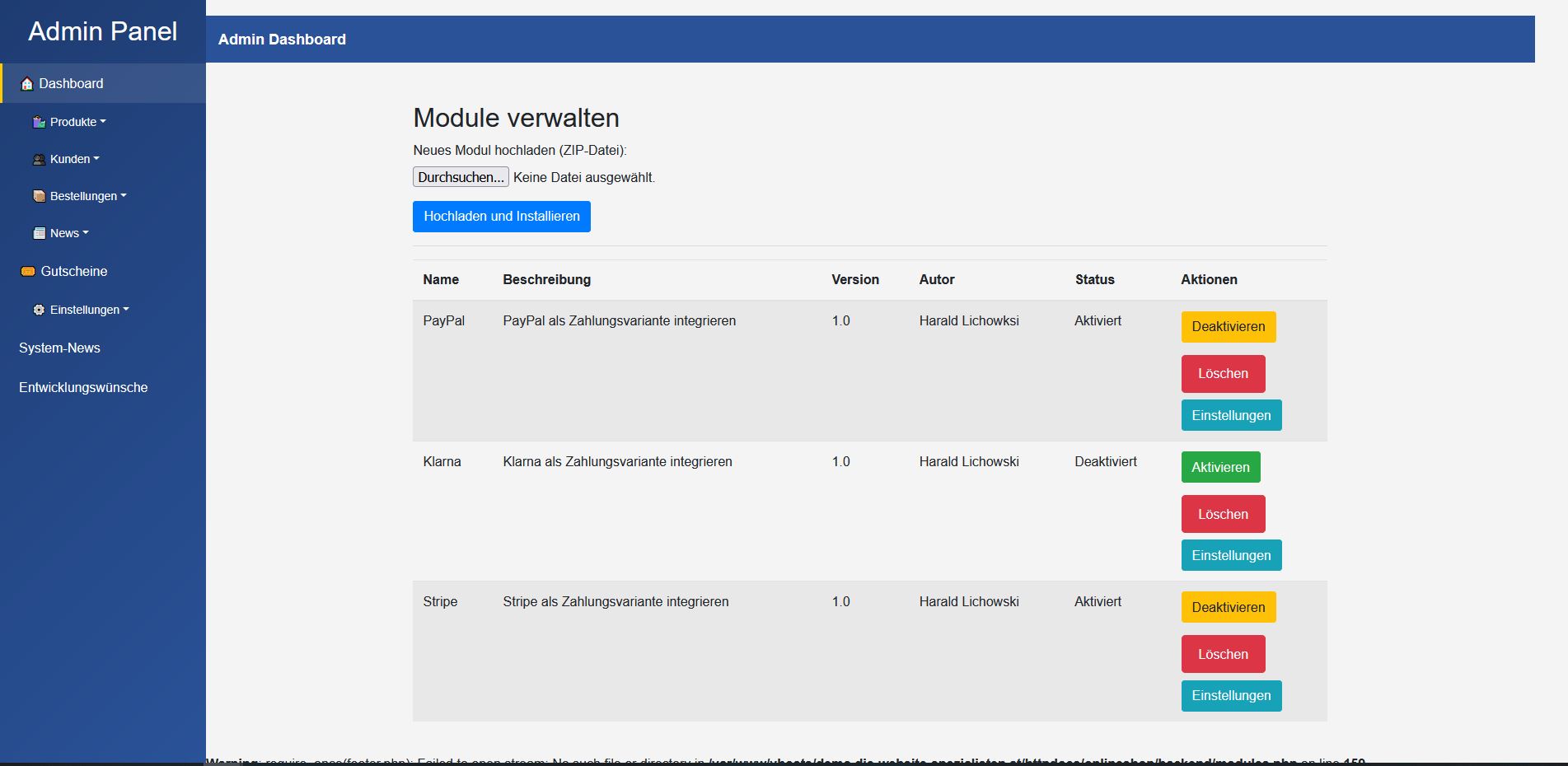Image resolution: width=1568 pixels, height=766 pixels.
Task: Click the Kunden people icon
Action: [39, 160]
